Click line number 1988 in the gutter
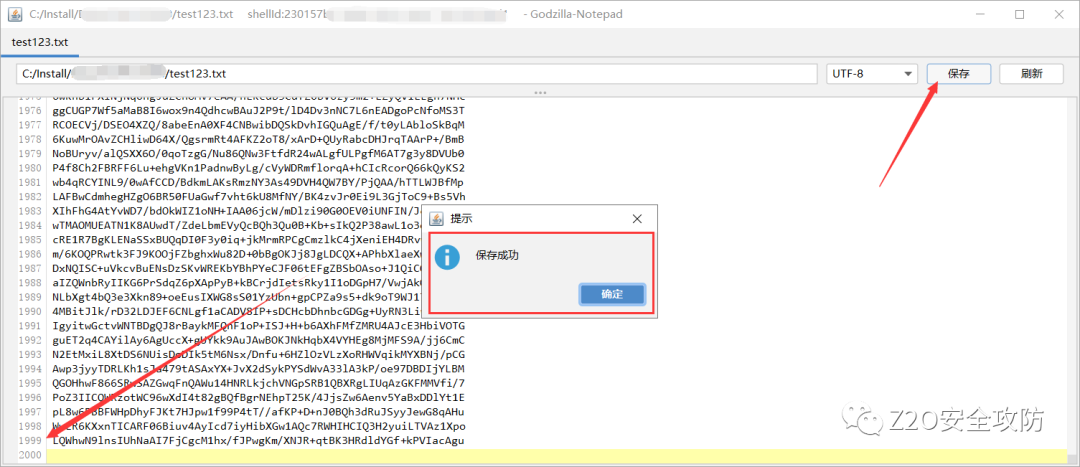Screen dimensions: 1080x467 pyautogui.click(x=30, y=282)
